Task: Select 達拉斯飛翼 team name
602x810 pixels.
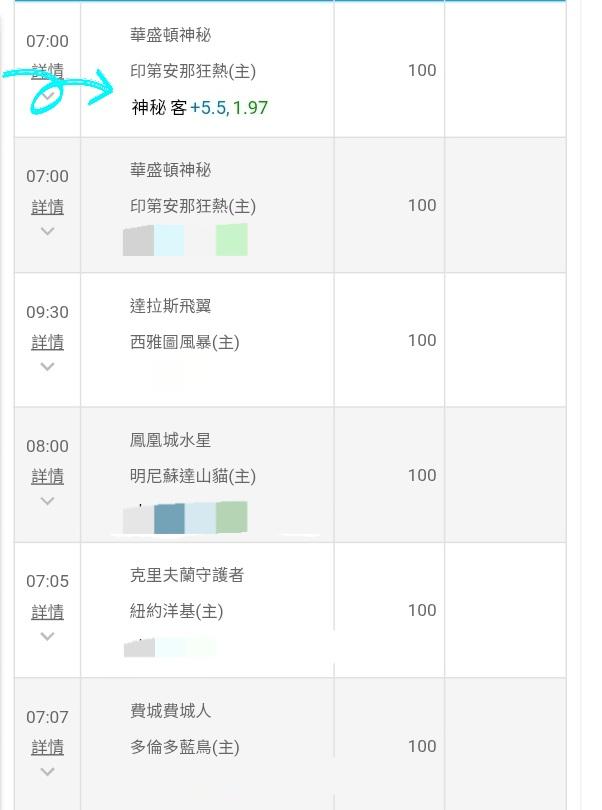Action: (171, 306)
